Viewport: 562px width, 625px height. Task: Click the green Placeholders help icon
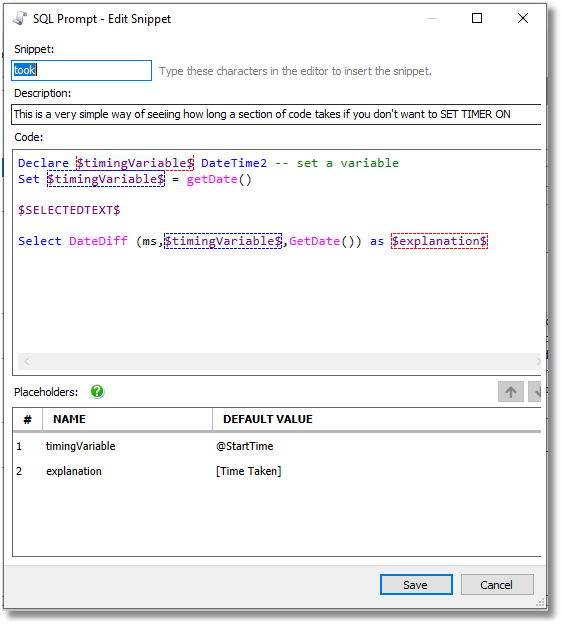pos(97,392)
